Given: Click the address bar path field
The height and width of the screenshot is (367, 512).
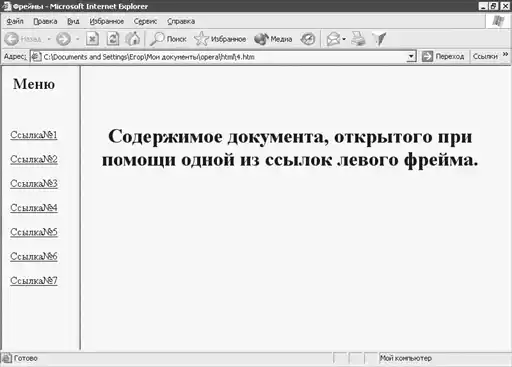Looking at the screenshot, I should point(224,57).
